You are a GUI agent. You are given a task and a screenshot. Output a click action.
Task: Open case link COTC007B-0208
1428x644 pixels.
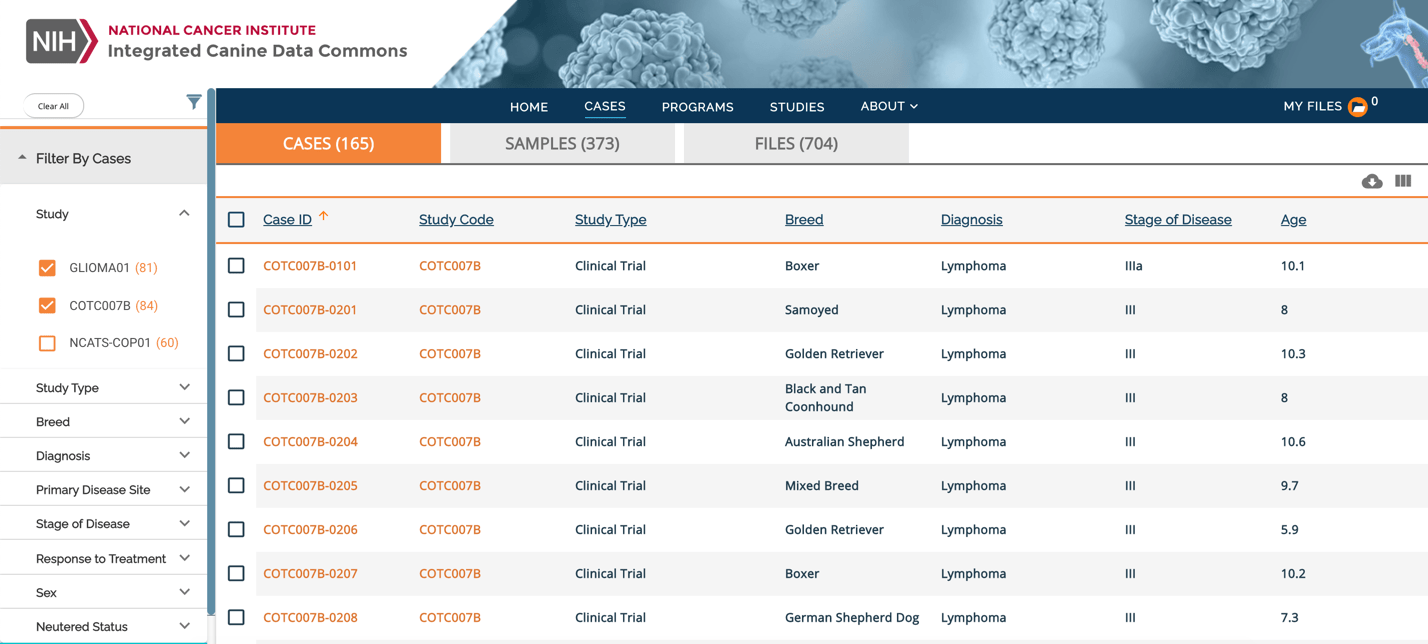point(310,617)
